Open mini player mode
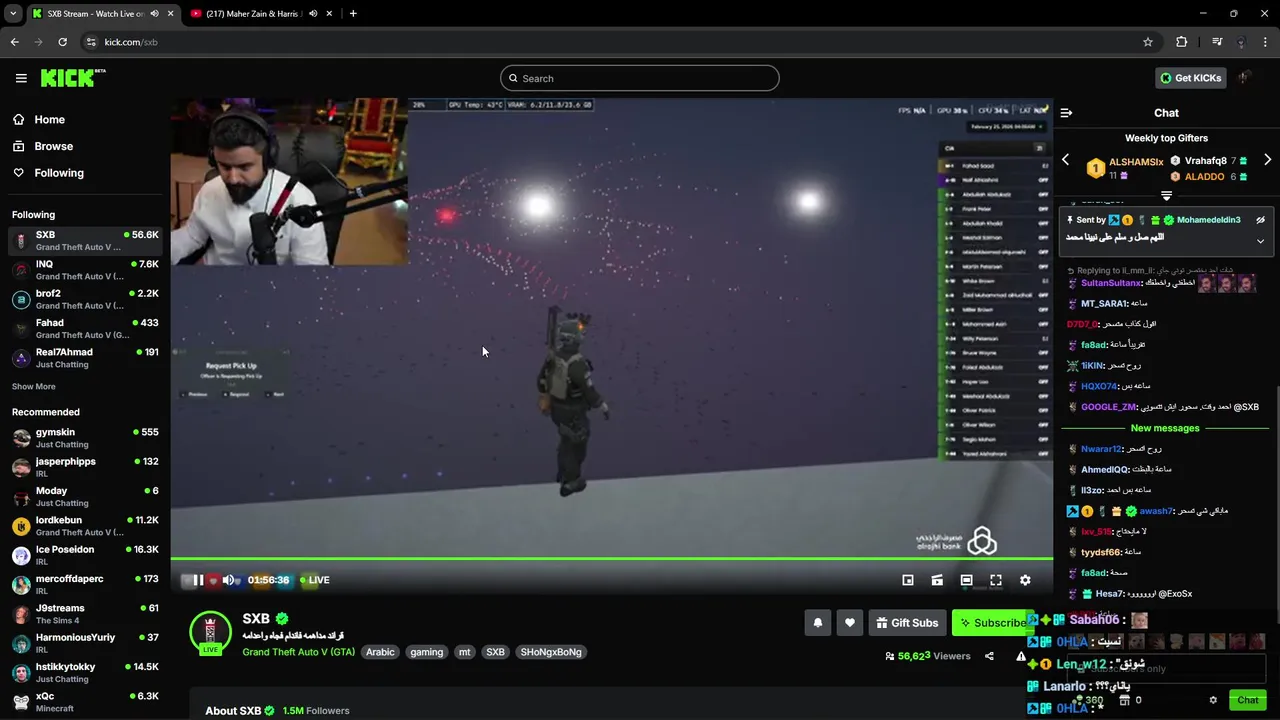Viewport: 1280px width, 720px height. click(908, 580)
